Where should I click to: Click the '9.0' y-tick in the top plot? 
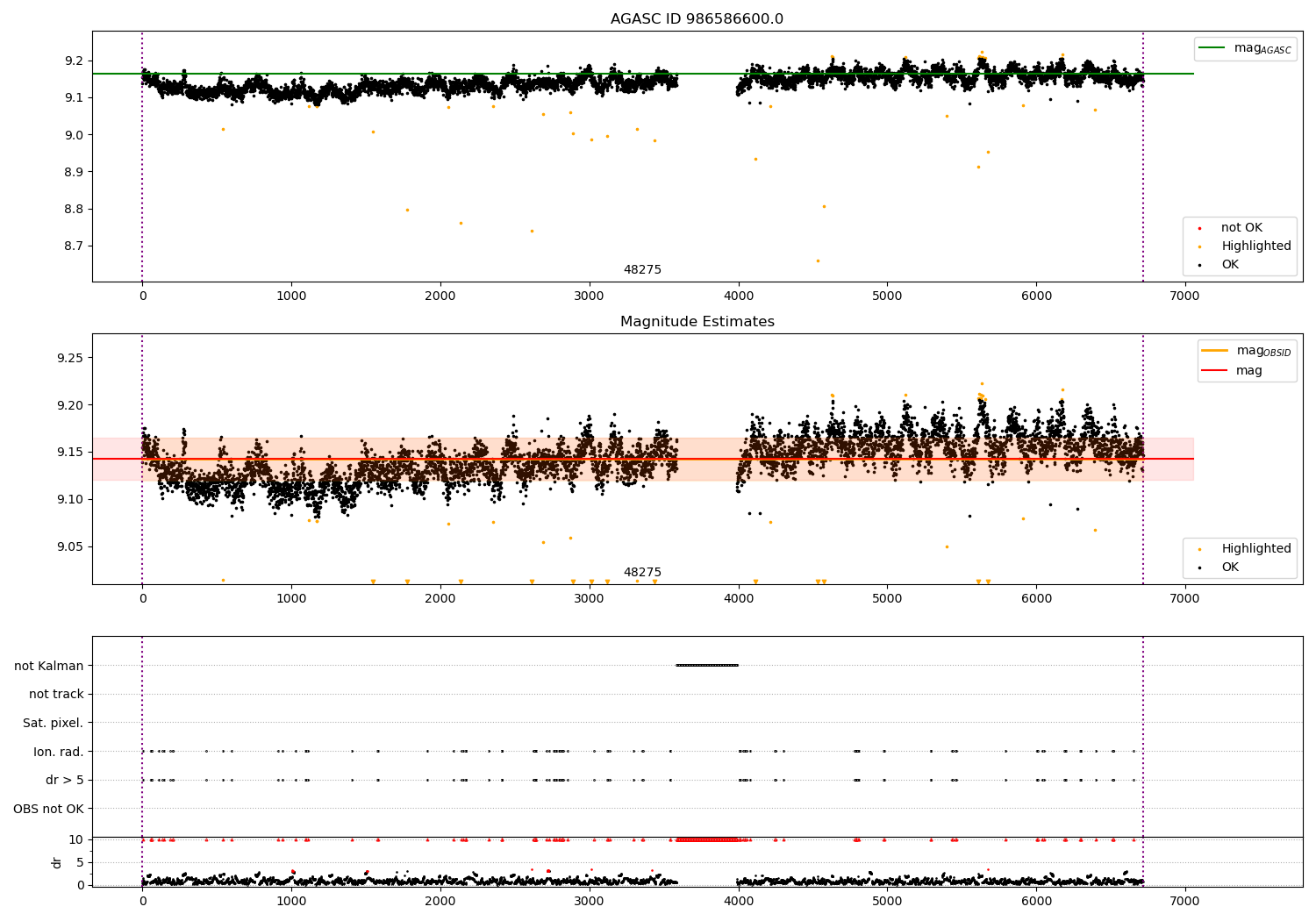pos(74,135)
